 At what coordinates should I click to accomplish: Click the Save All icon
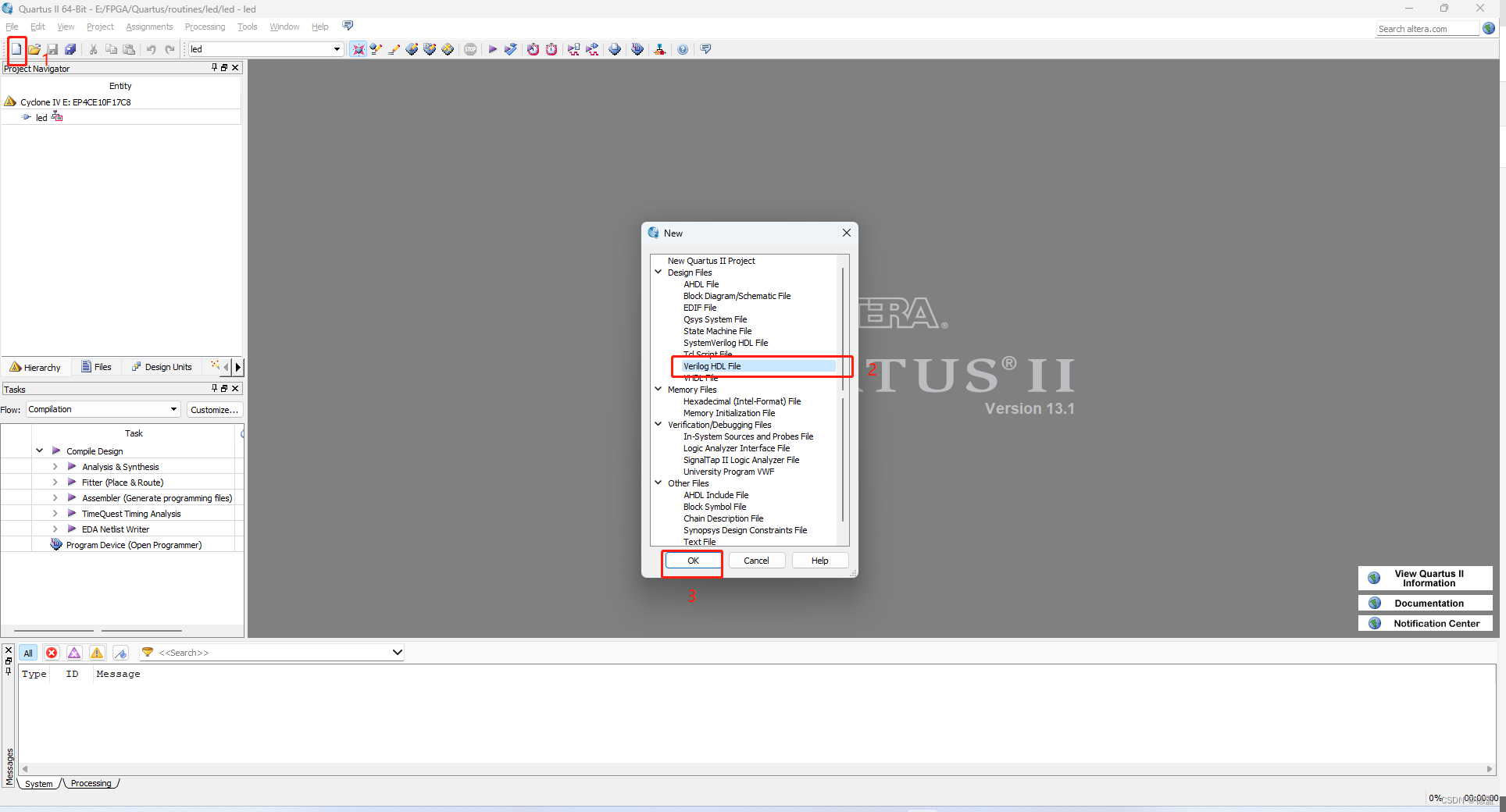(70, 49)
